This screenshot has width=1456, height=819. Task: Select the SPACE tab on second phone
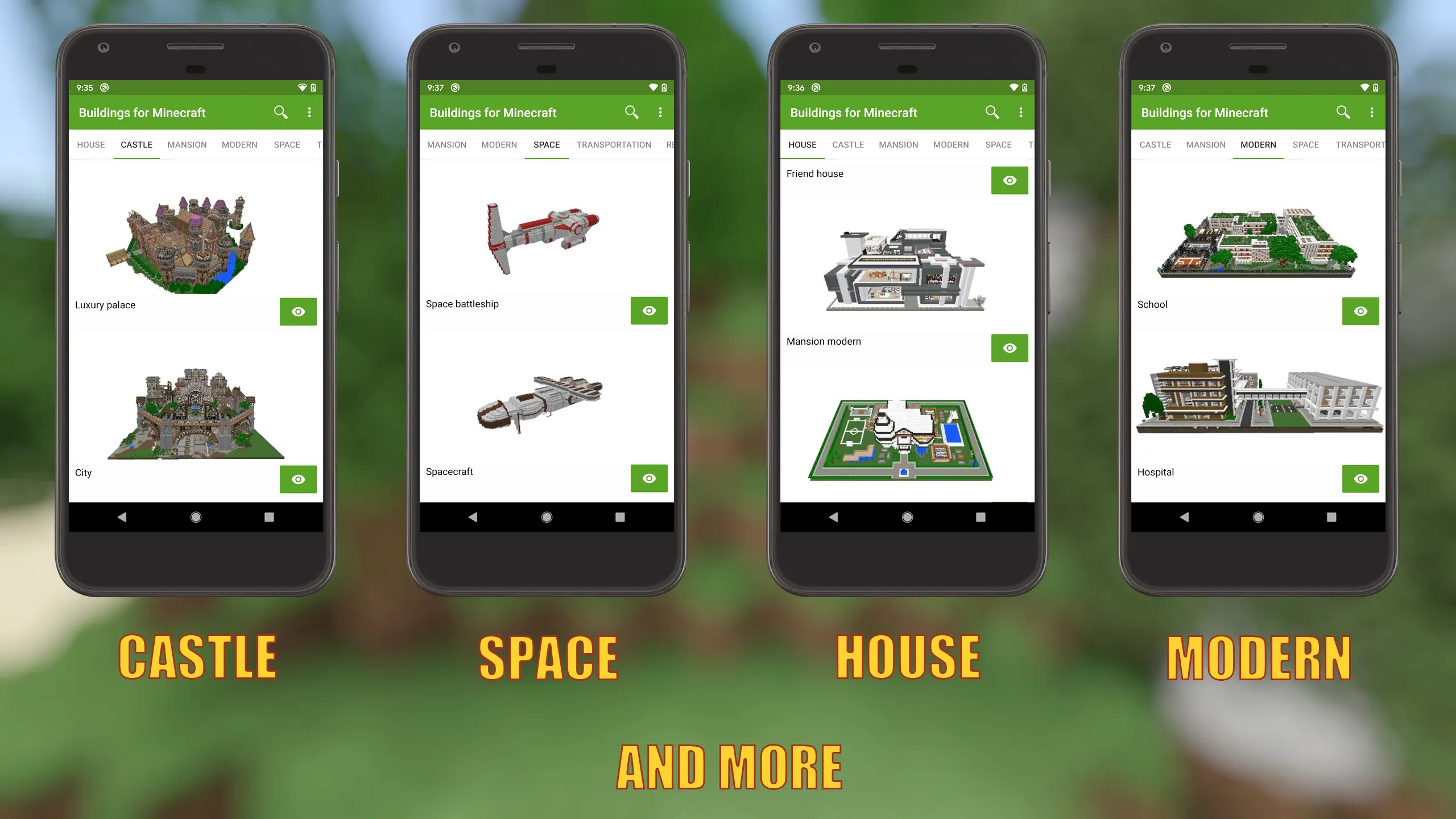[x=546, y=144]
